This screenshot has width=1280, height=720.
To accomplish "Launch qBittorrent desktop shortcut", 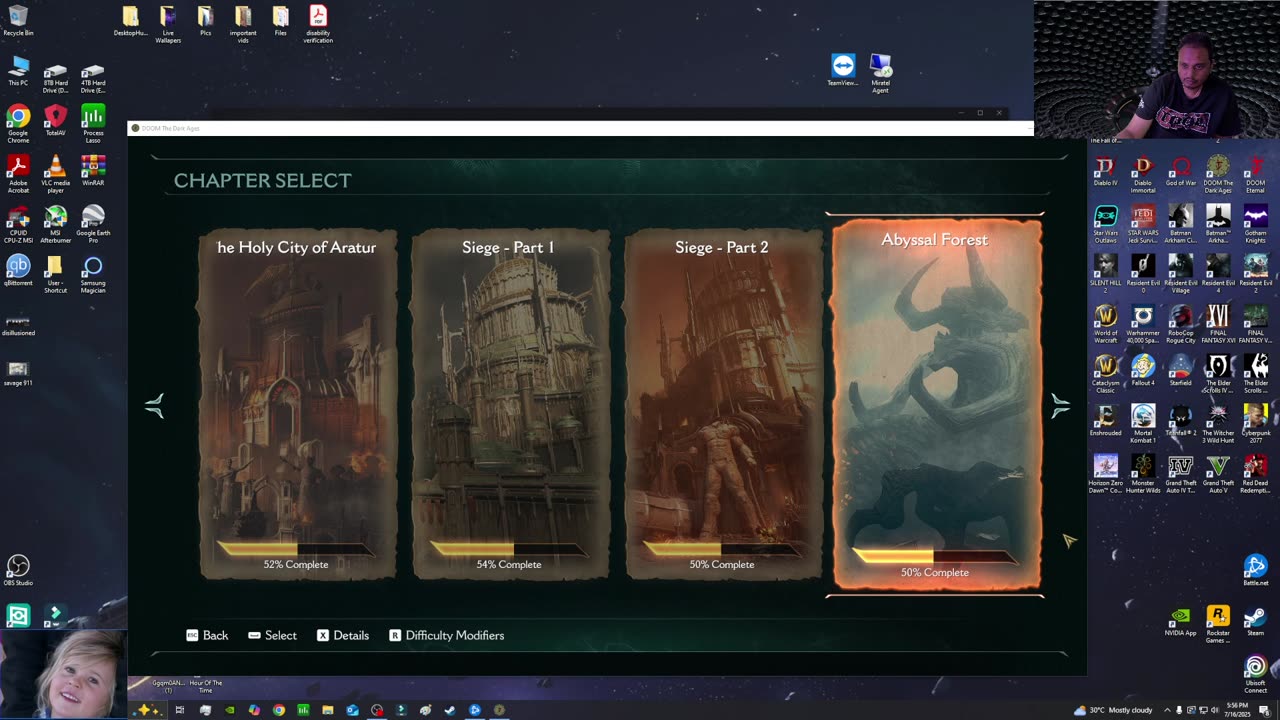I will (x=18, y=270).
